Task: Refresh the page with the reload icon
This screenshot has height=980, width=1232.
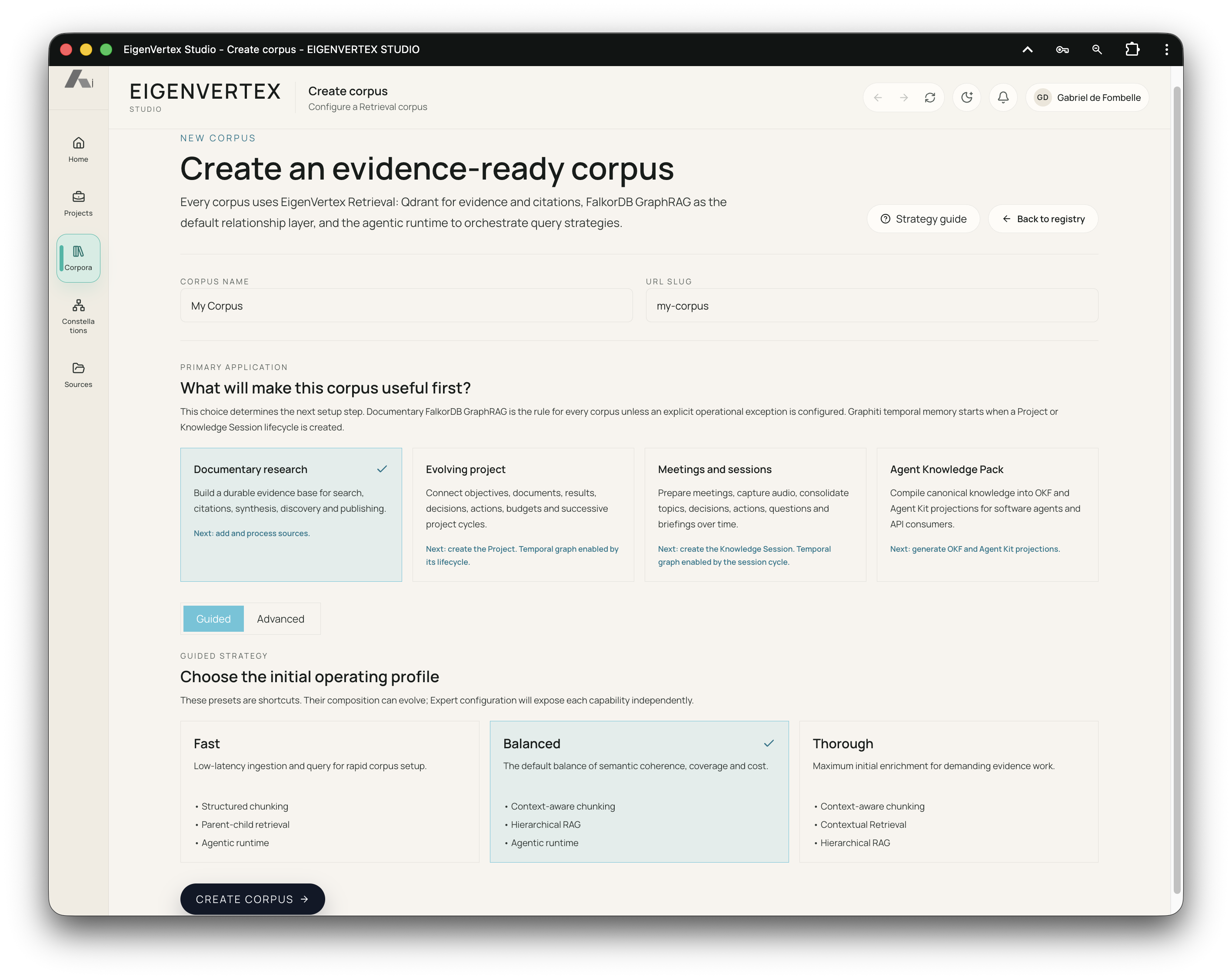Action: [x=930, y=98]
